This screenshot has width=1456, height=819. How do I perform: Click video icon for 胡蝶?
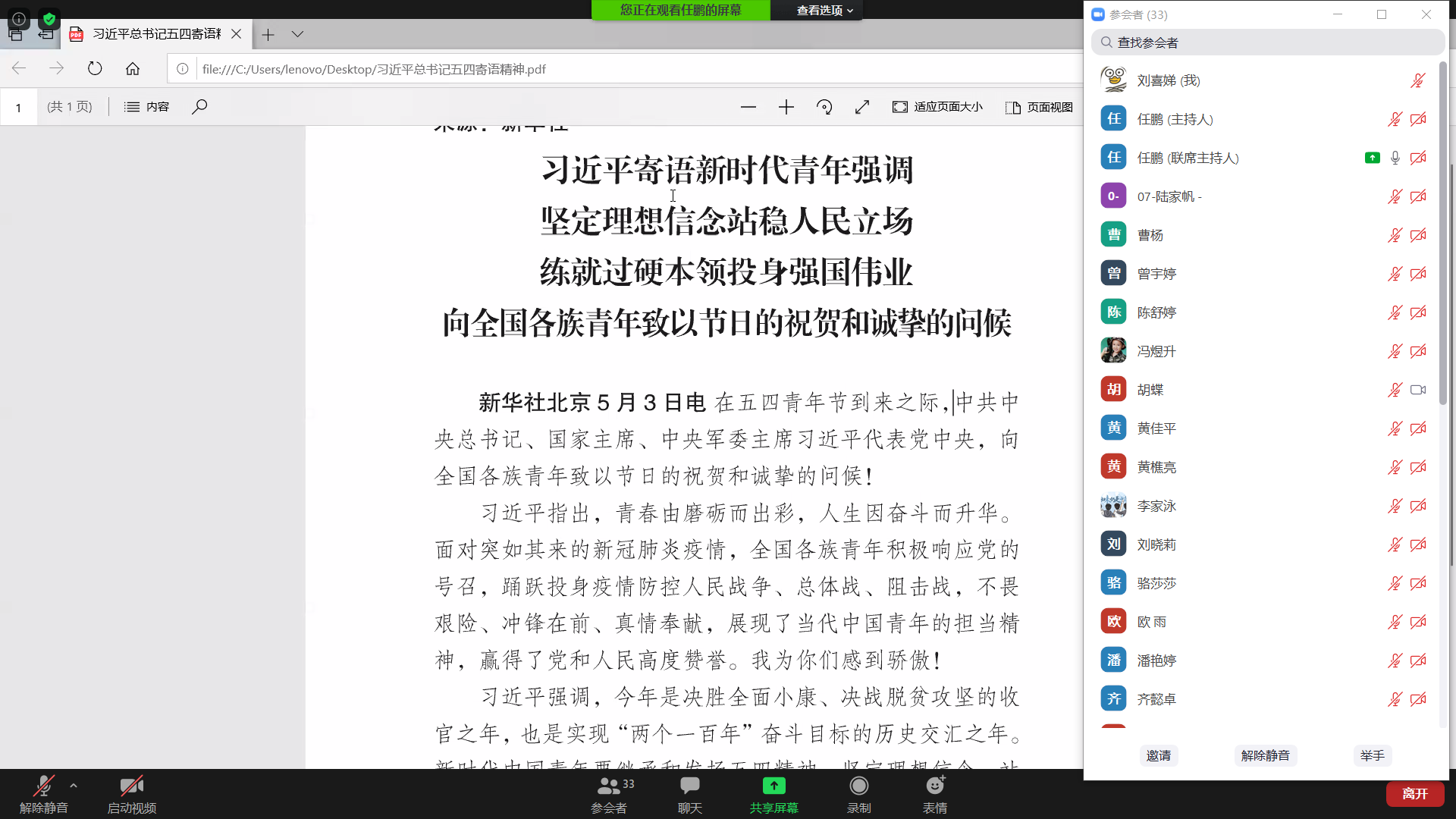pos(1418,390)
